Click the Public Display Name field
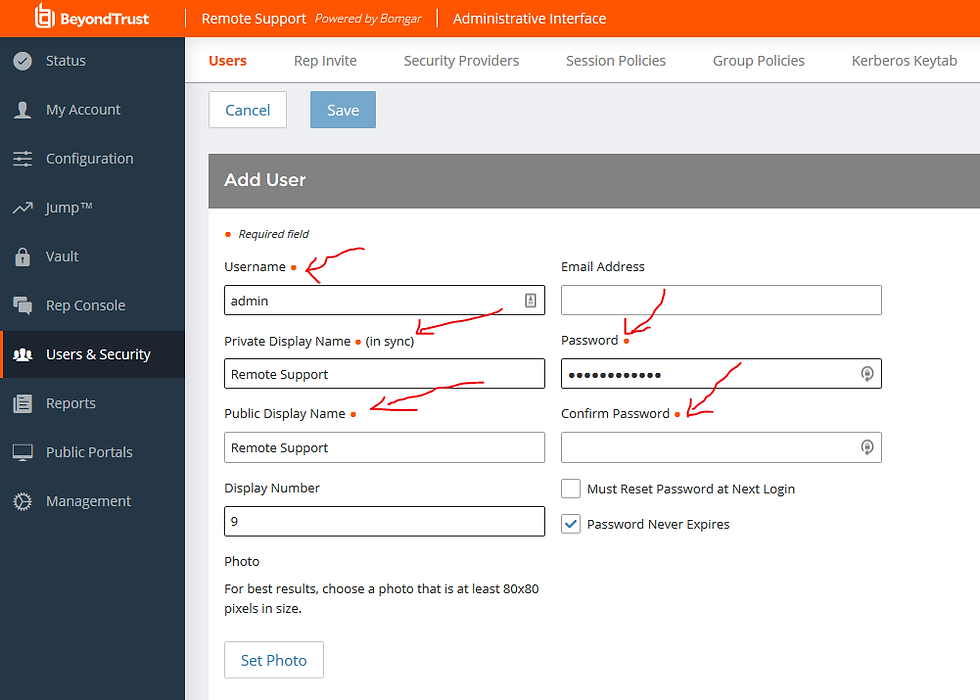This screenshot has height=700, width=980. (384, 448)
